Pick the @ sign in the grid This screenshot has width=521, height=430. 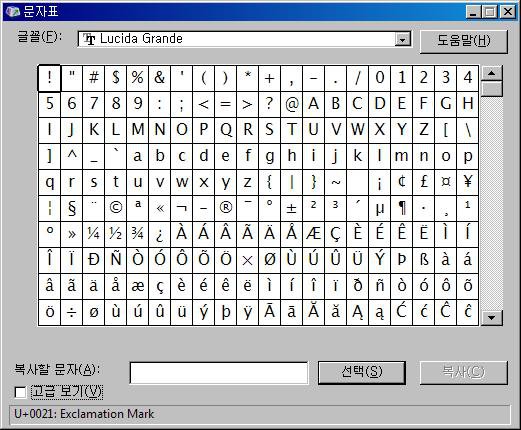[292, 104]
